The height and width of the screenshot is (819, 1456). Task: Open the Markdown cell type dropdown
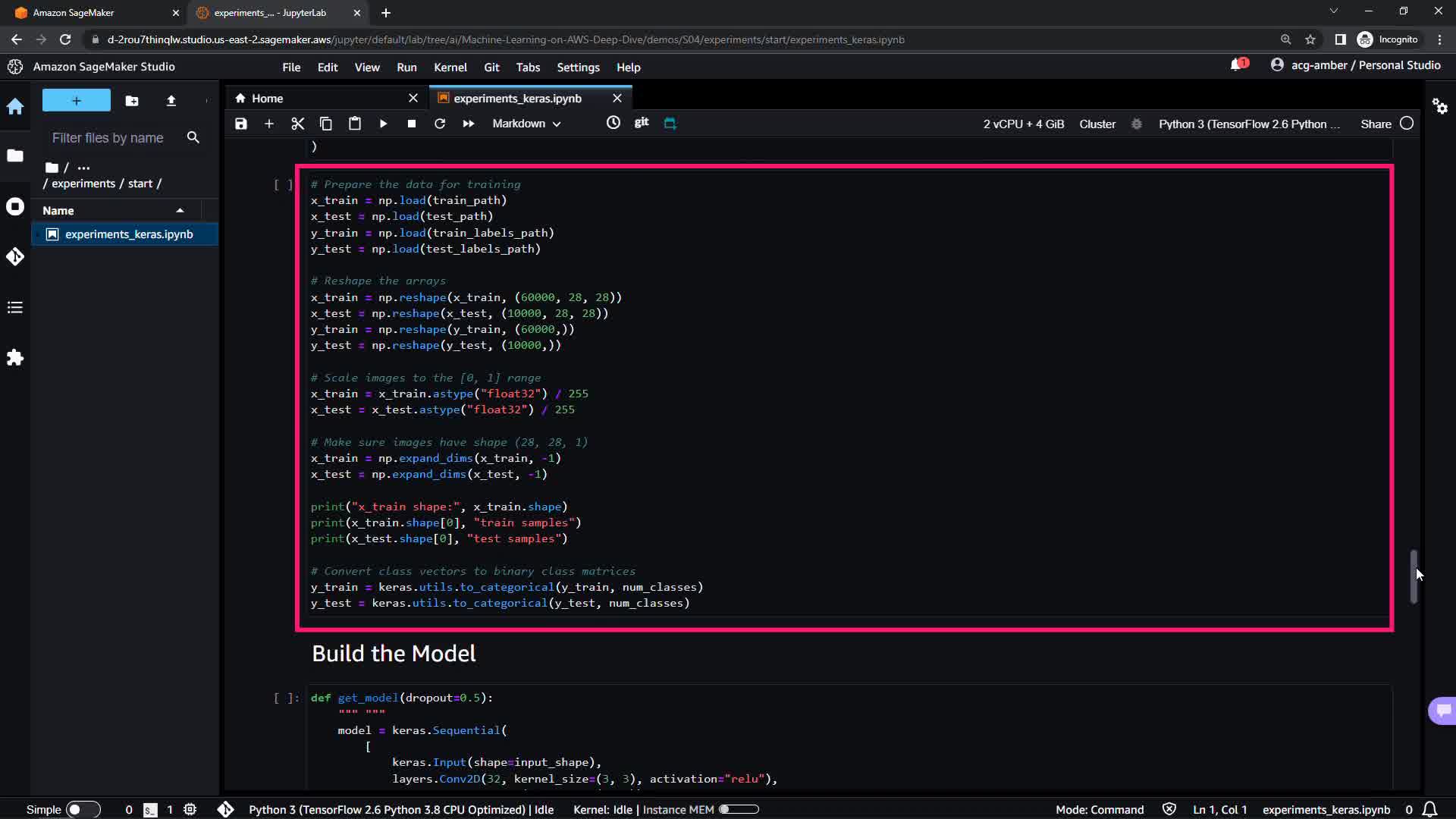tap(526, 124)
